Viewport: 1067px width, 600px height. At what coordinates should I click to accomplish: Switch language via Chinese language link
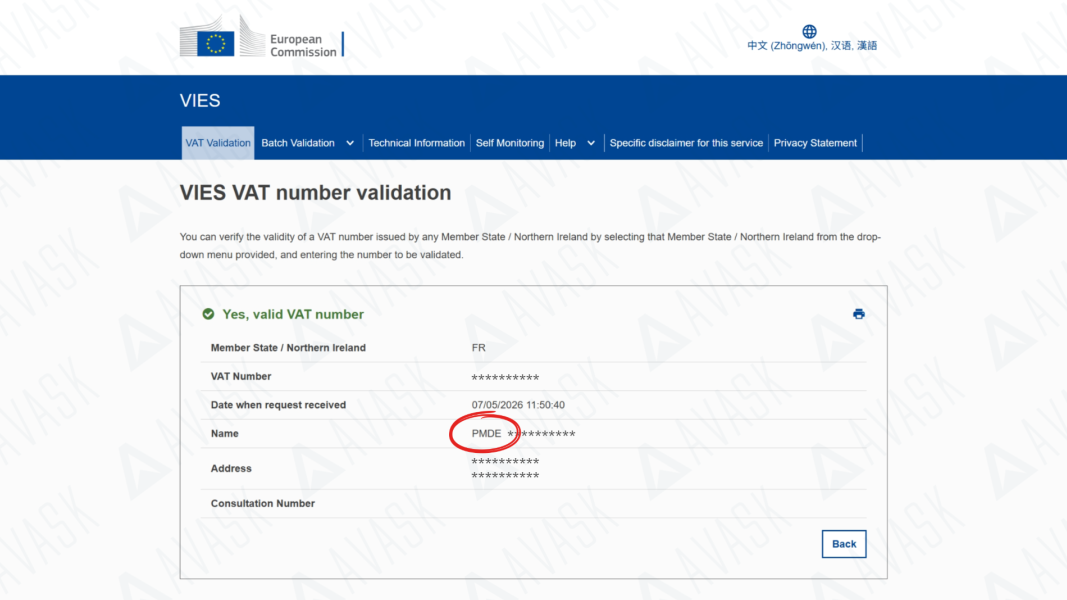tap(812, 46)
